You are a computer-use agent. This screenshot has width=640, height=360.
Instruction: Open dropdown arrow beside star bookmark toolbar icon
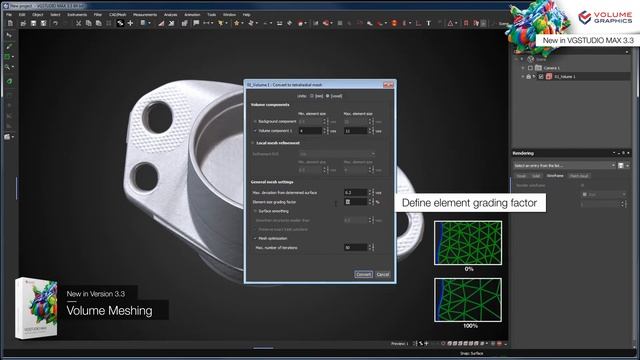[x=242, y=24]
